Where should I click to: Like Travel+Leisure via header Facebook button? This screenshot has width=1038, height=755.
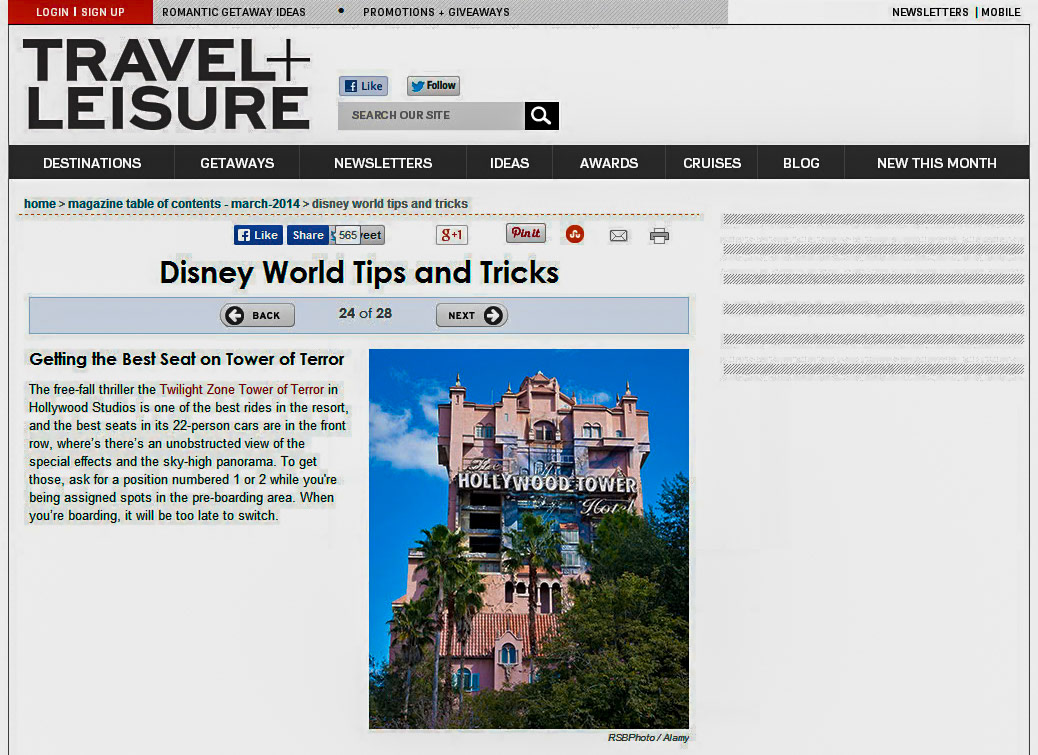[363, 86]
